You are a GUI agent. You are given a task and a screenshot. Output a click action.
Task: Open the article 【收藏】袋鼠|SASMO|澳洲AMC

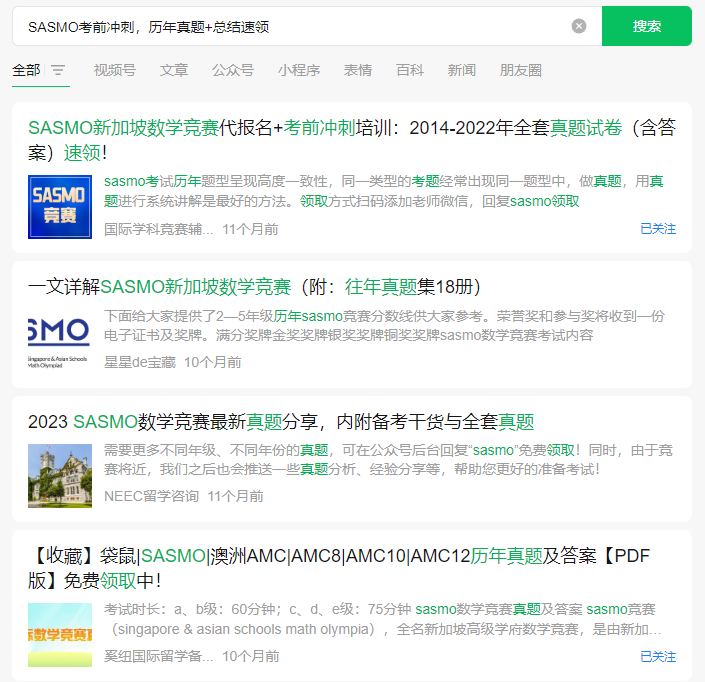tap(339, 568)
